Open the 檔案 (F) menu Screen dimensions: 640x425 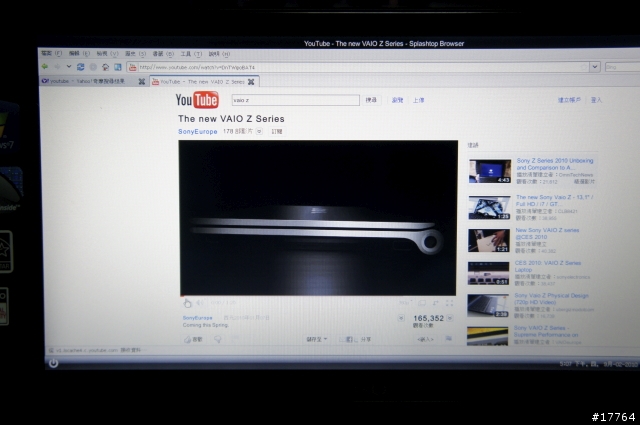[51, 53]
